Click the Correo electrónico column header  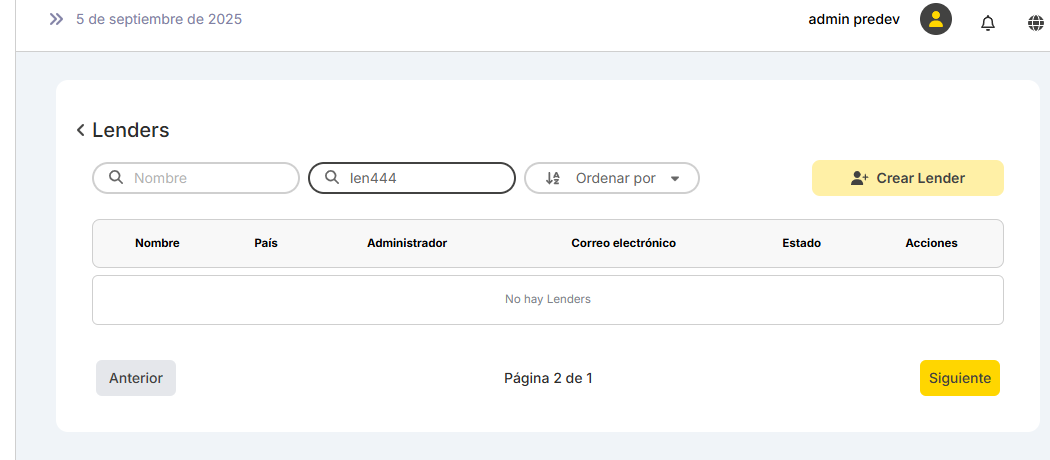623,243
